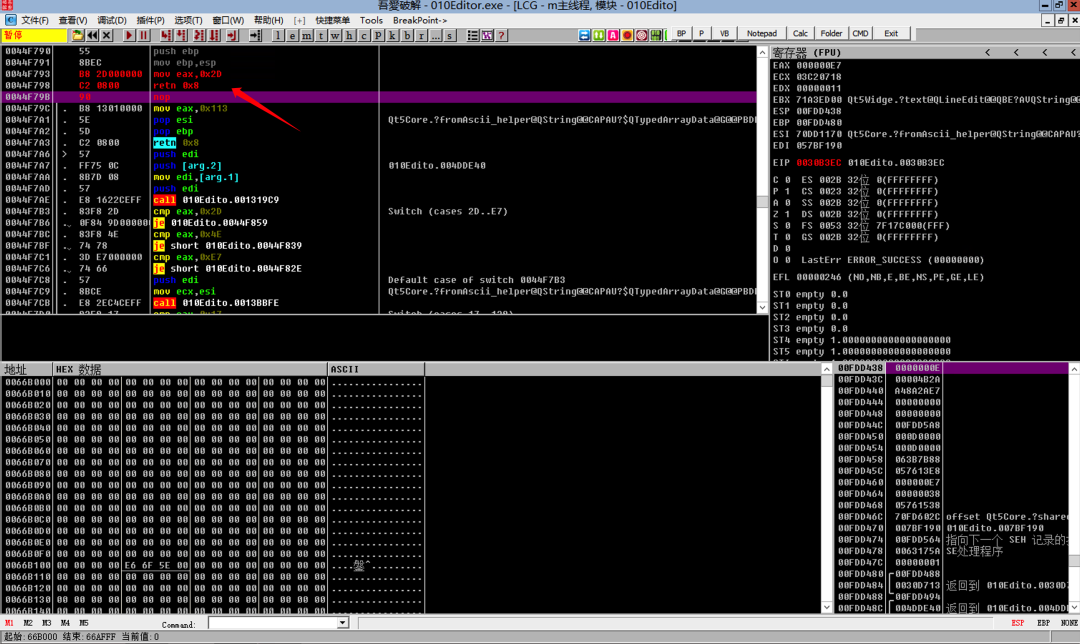This screenshot has width=1080, height=644.
Task: Open the 文件(F) menu
Action: tap(34, 21)
